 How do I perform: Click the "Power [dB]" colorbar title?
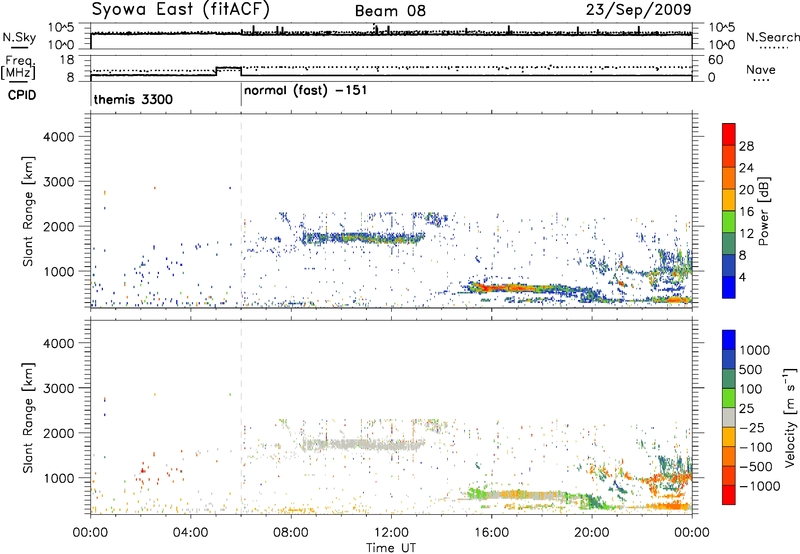(x=763, y=211)
